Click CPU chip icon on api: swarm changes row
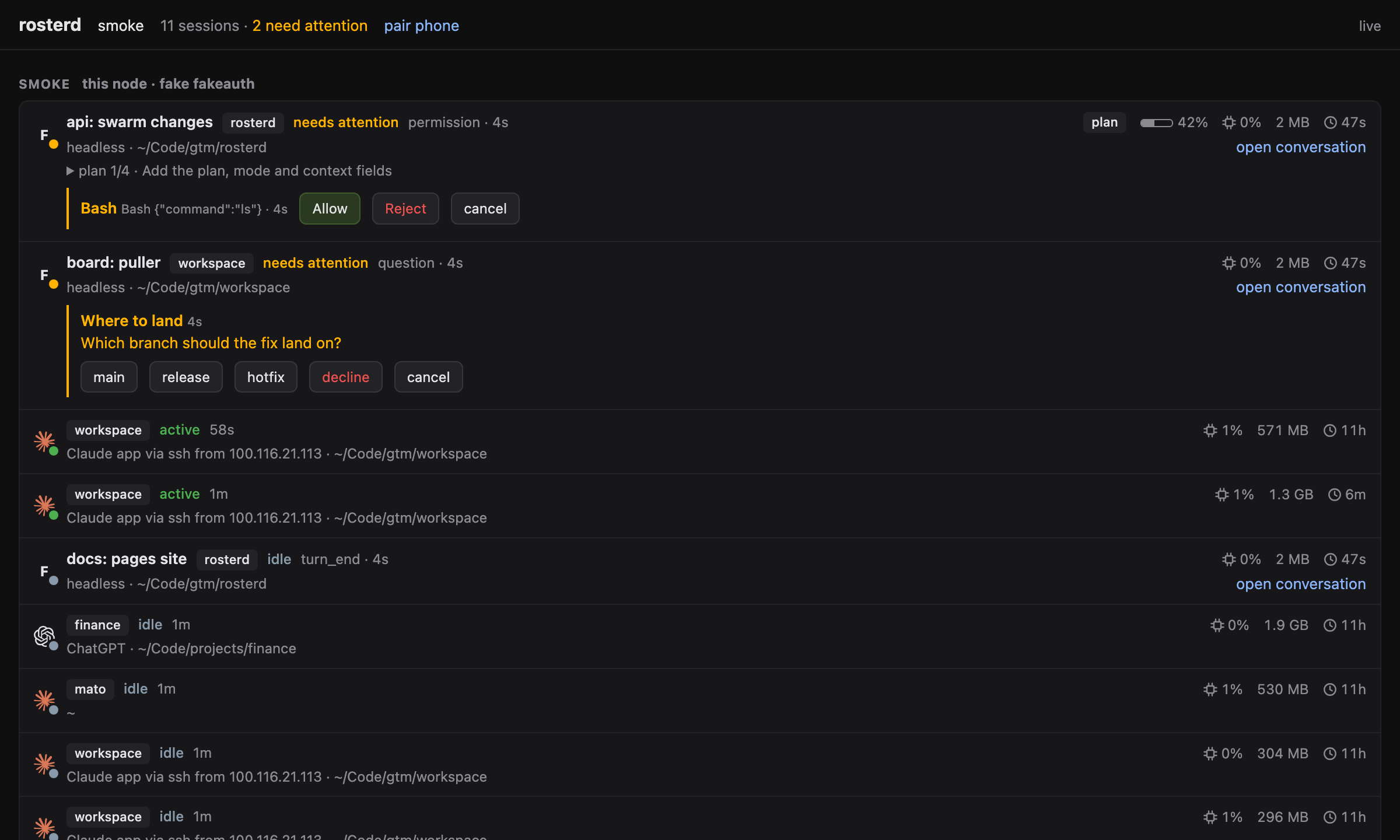Viewport: 1400px width, 840px height. 1229,123
